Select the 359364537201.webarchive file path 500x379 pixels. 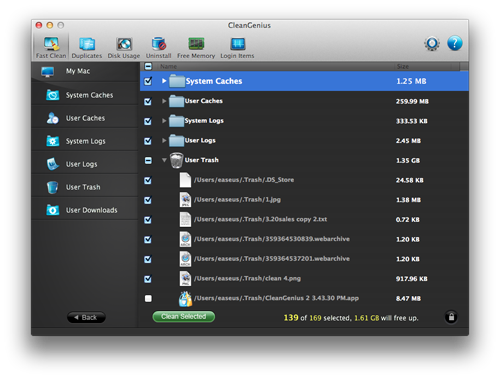[272, 259]
